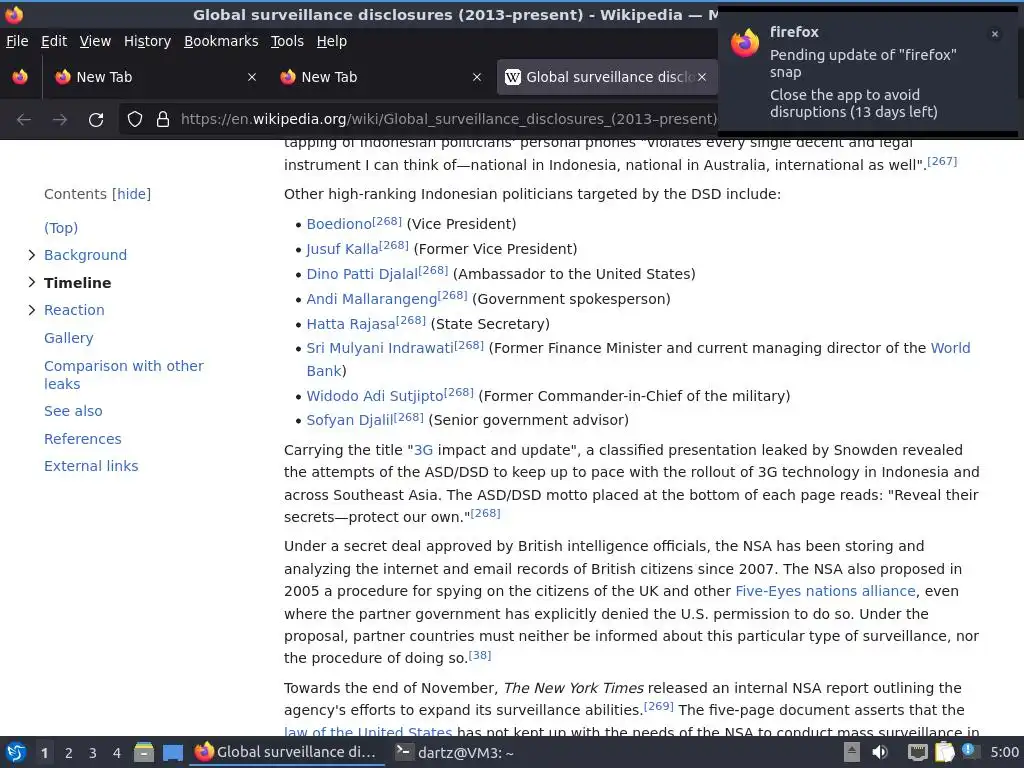Click the padlock site security icon
Viewport: 1024px width, 768px height.
tap(163, 120)
